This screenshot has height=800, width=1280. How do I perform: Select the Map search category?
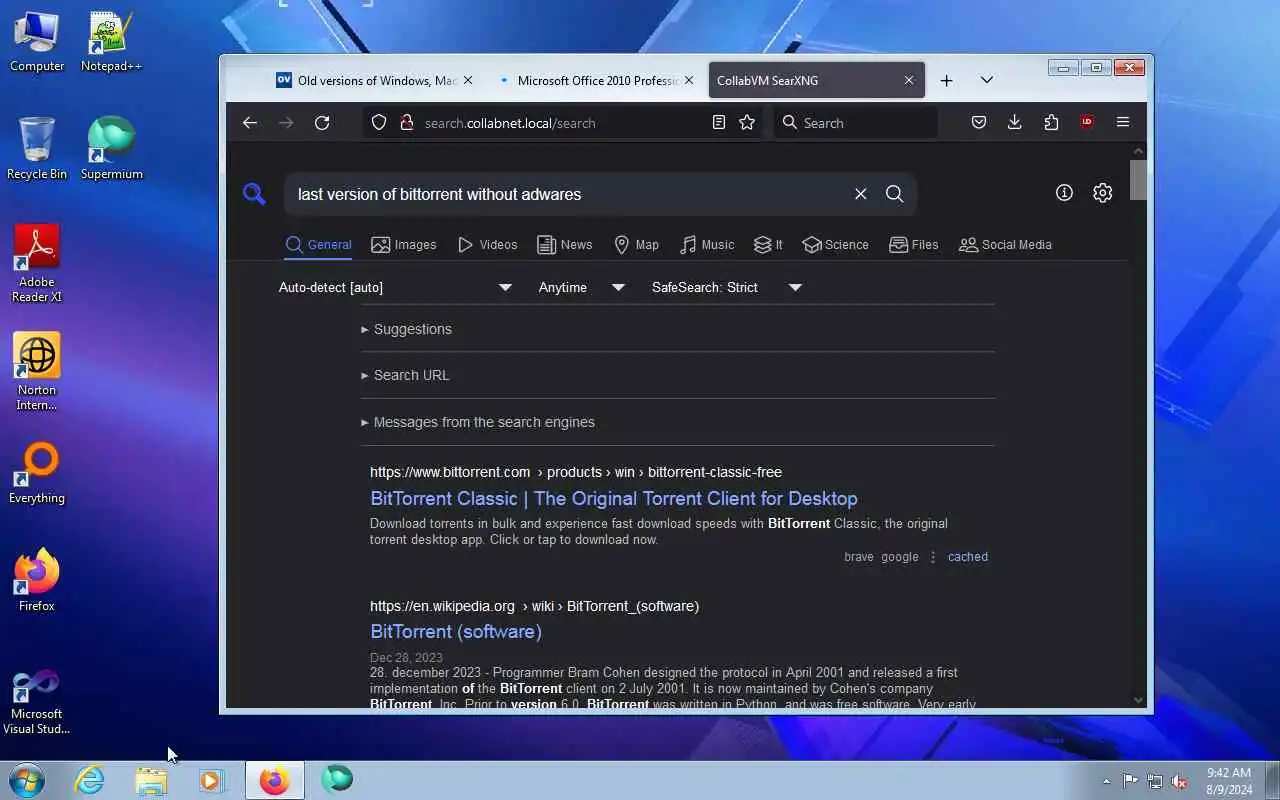[x=636, y=245]
